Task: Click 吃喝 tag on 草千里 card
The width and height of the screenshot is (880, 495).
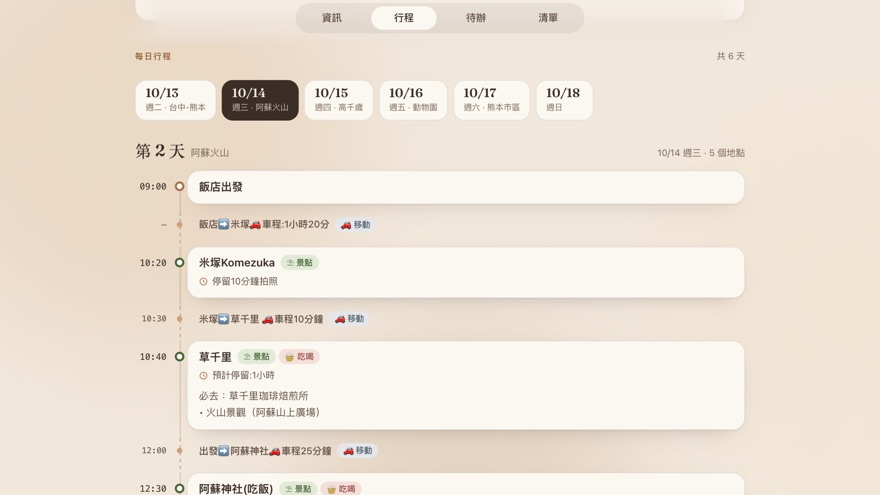Action: [x=299, y=357]
